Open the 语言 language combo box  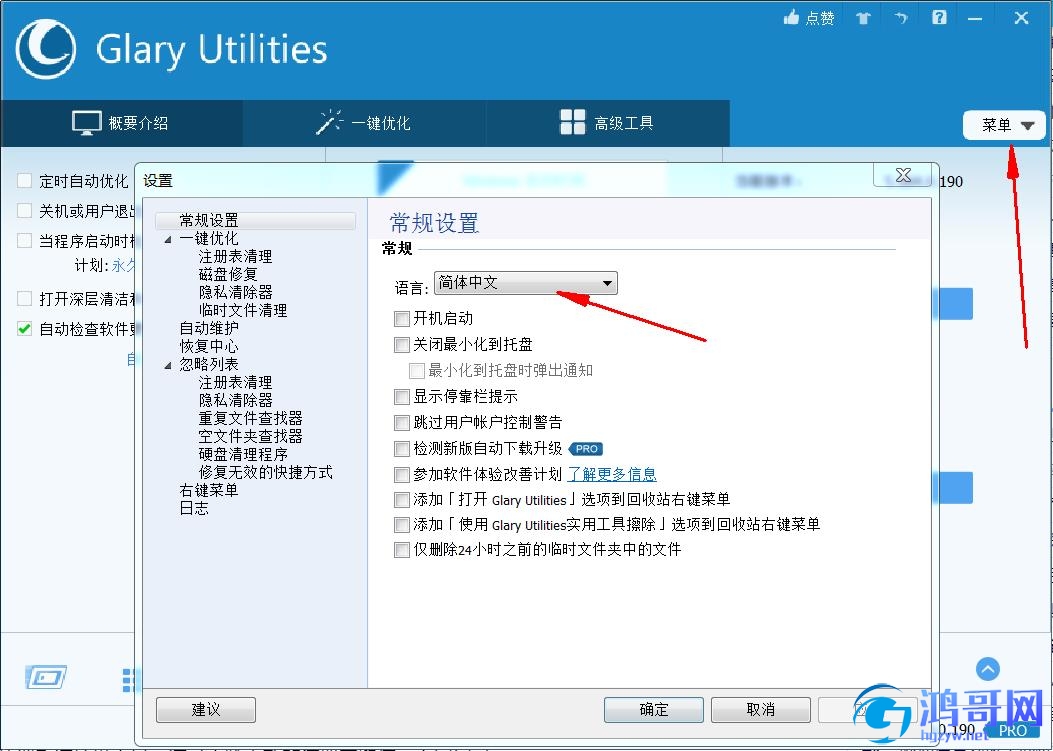(525, 283)
